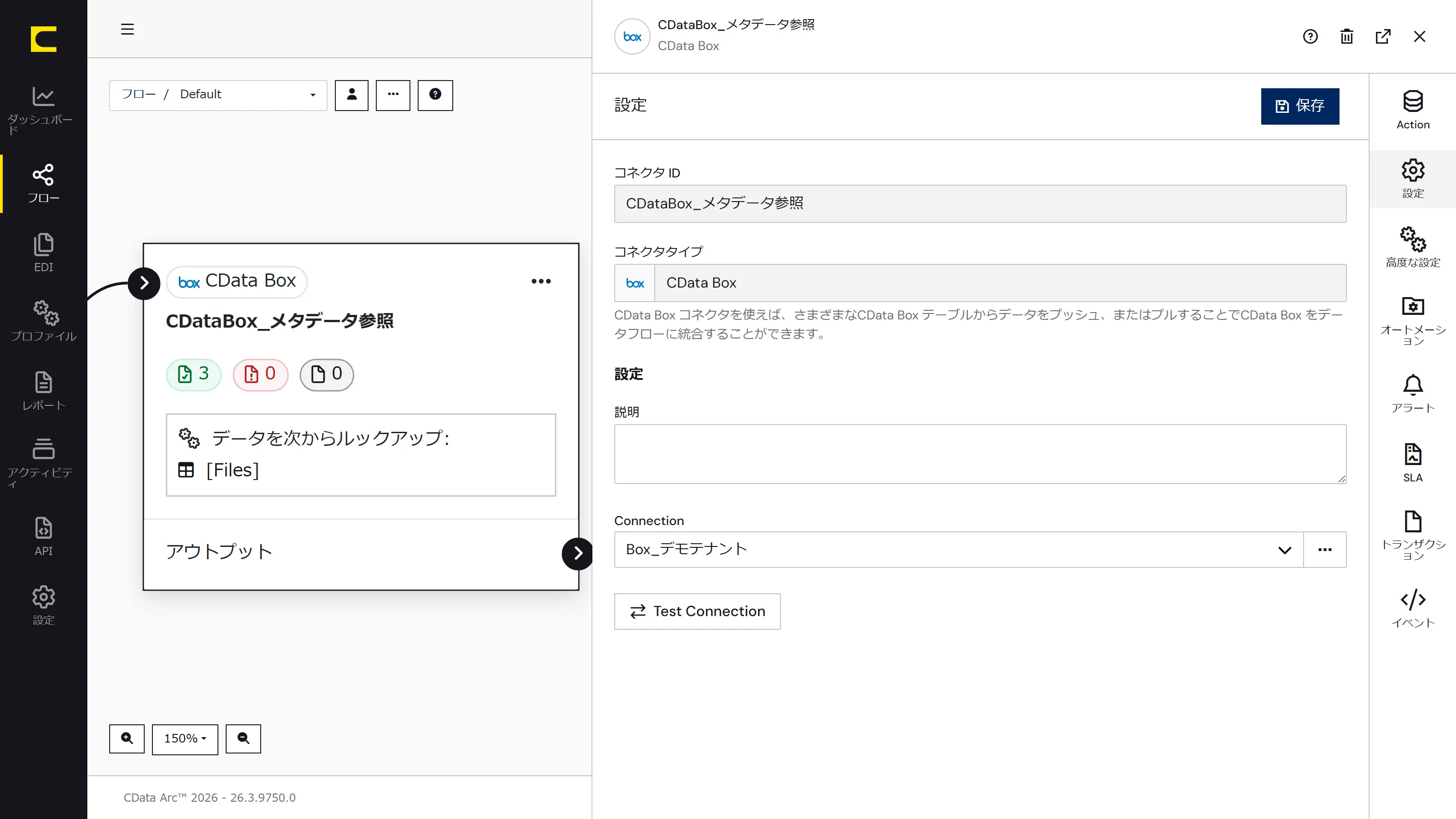
Task: Zoom in on the flow canvas
Action: [x=126, y=739]
